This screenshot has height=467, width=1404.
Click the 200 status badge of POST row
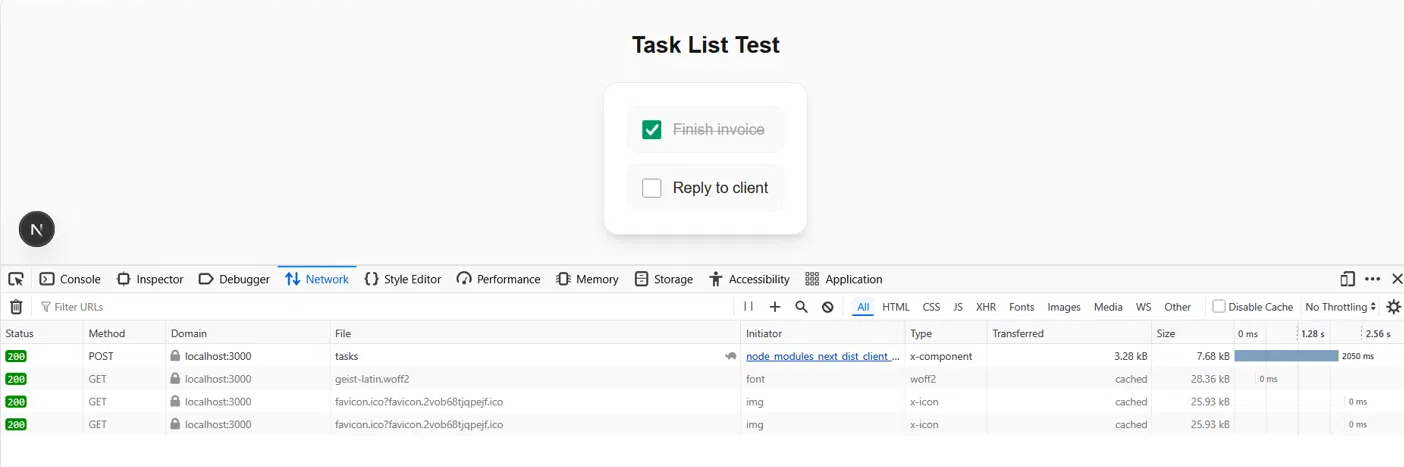[x=16, y=356]
